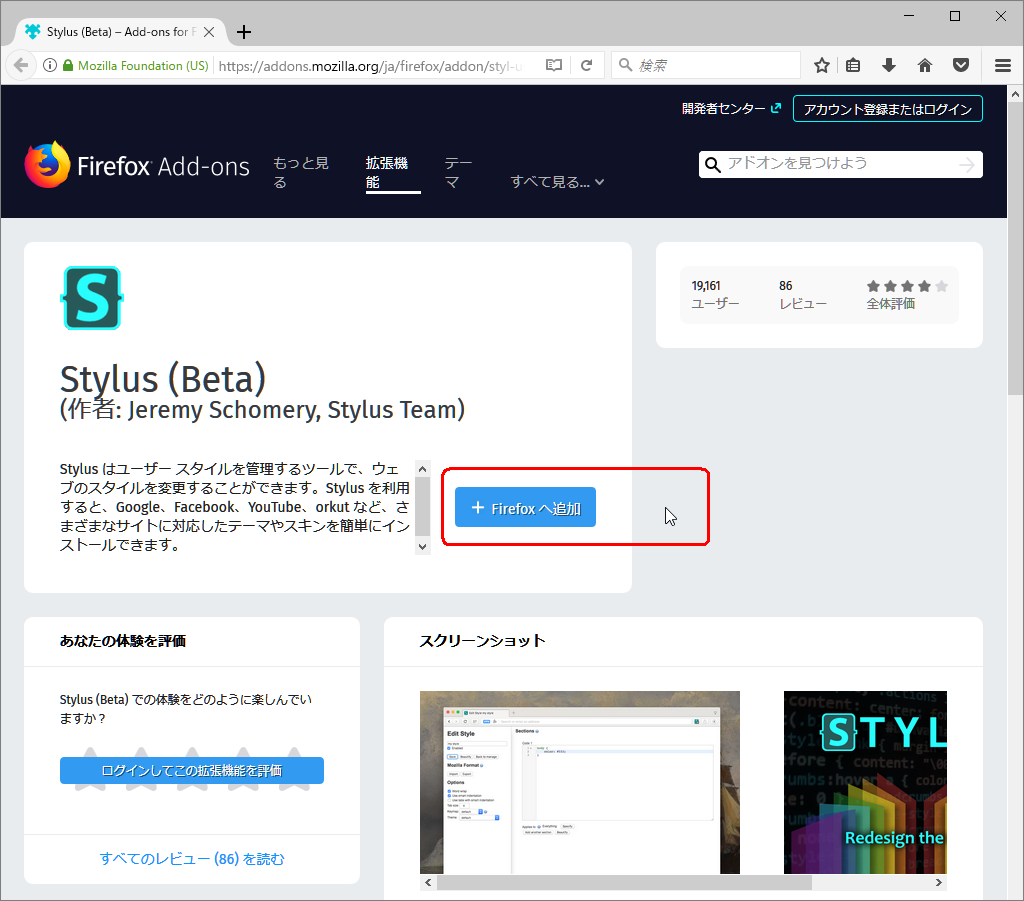Click the Mozilla Foundation (US) identity label

click(143, 65)
